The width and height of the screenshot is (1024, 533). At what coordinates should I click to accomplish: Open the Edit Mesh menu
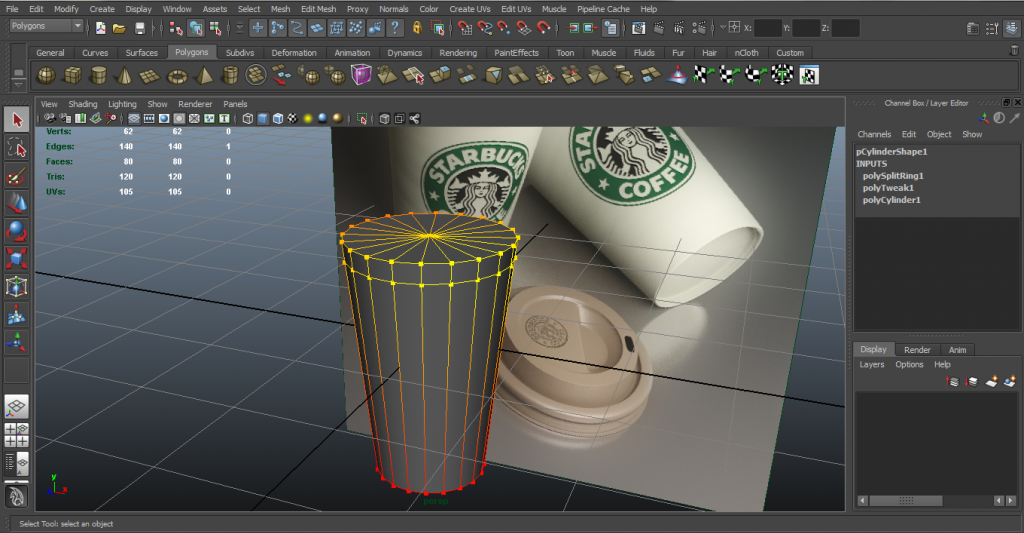319,9
